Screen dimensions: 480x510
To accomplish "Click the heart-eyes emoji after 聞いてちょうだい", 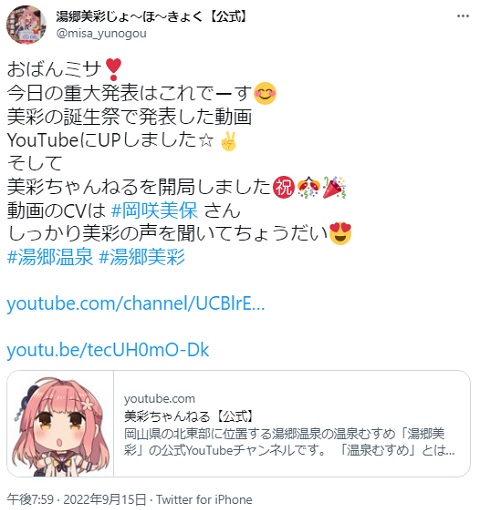I will tap(340, 234).
